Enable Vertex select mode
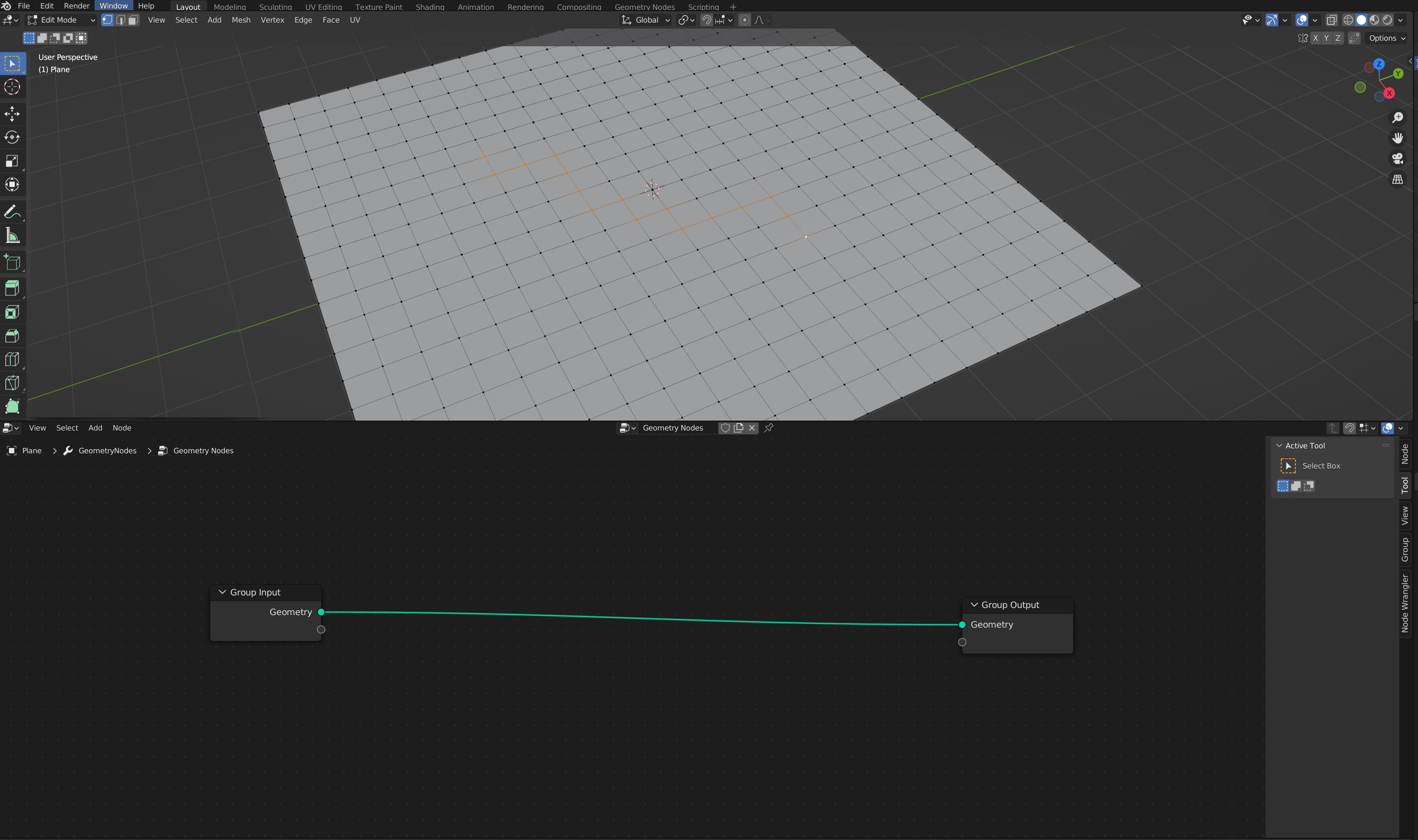Viewport: 1418px width, 840px height. point(107,20)
